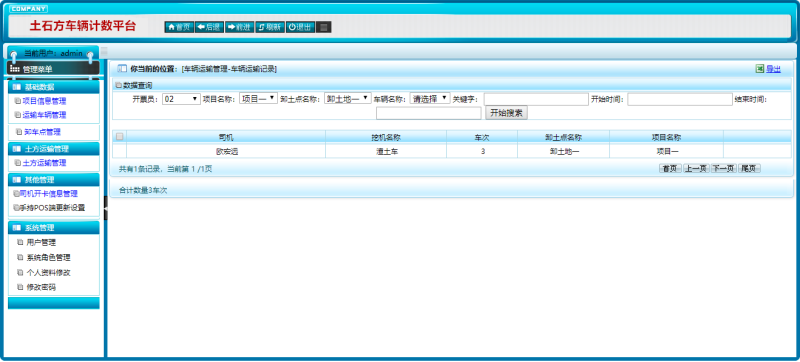800x362 pixels.
Task: Collapse the sidebar with the black arrow handle
Action: pos(106,208)
